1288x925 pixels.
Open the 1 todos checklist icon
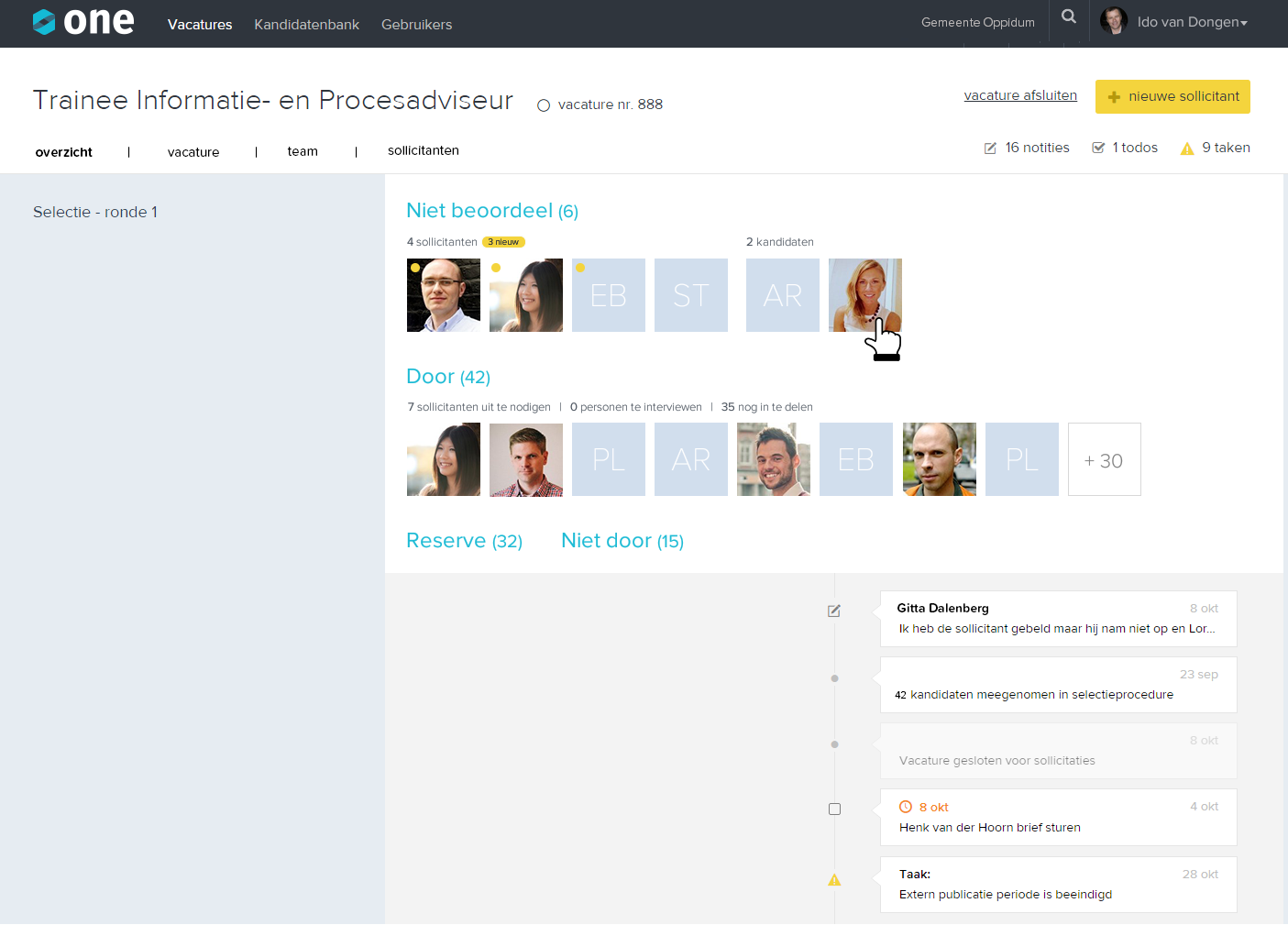coord(1098,148)
